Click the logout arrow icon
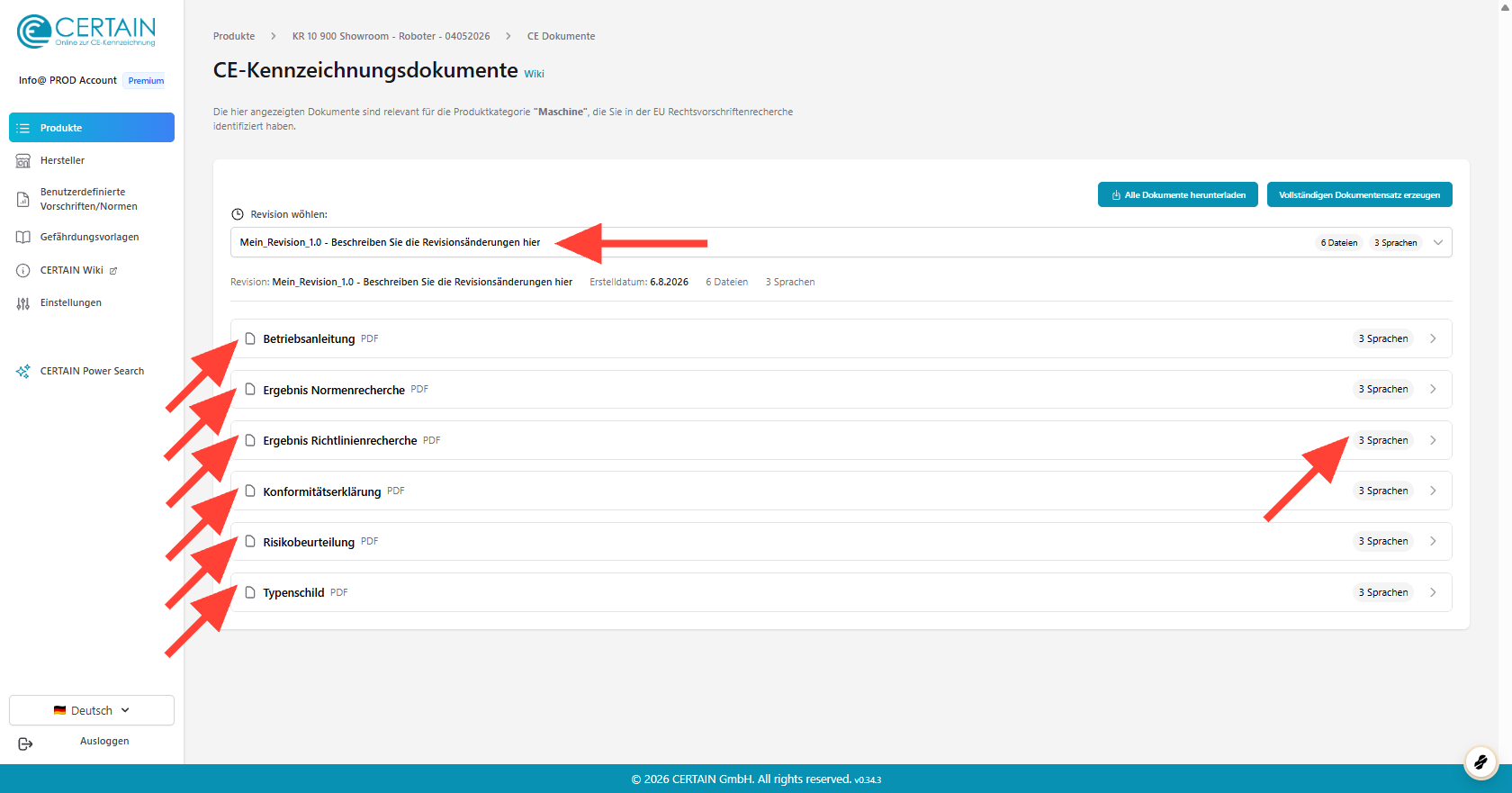1512x793 pixels. (25, 743)
